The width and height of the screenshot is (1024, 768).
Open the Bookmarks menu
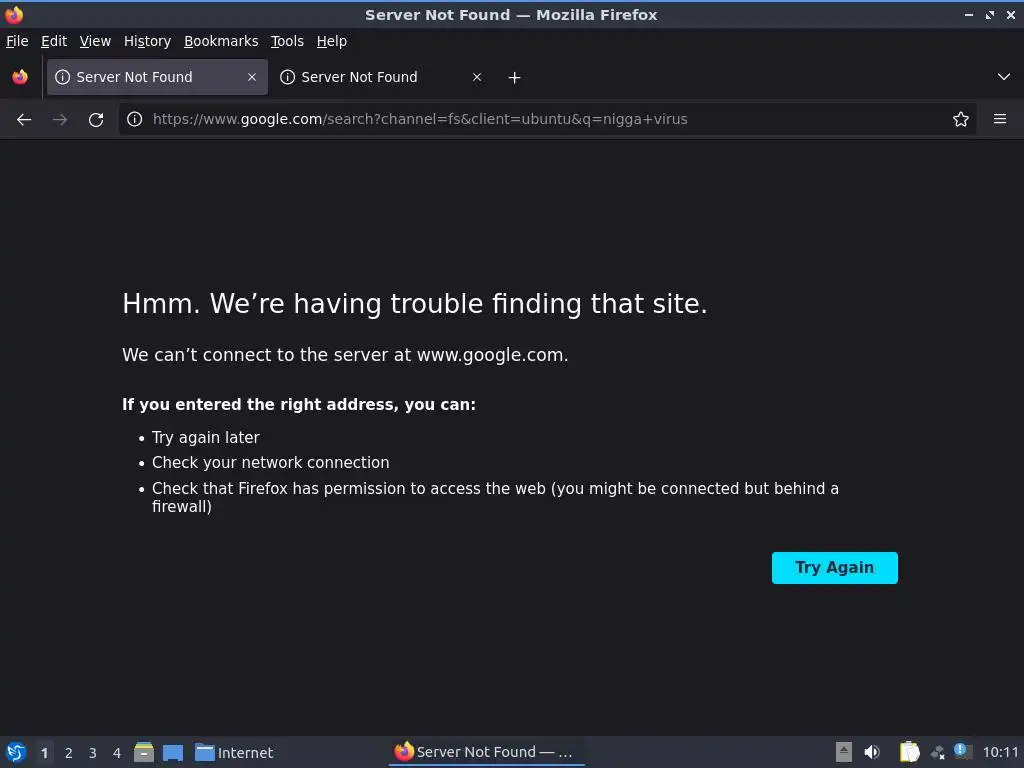[221, 41]
